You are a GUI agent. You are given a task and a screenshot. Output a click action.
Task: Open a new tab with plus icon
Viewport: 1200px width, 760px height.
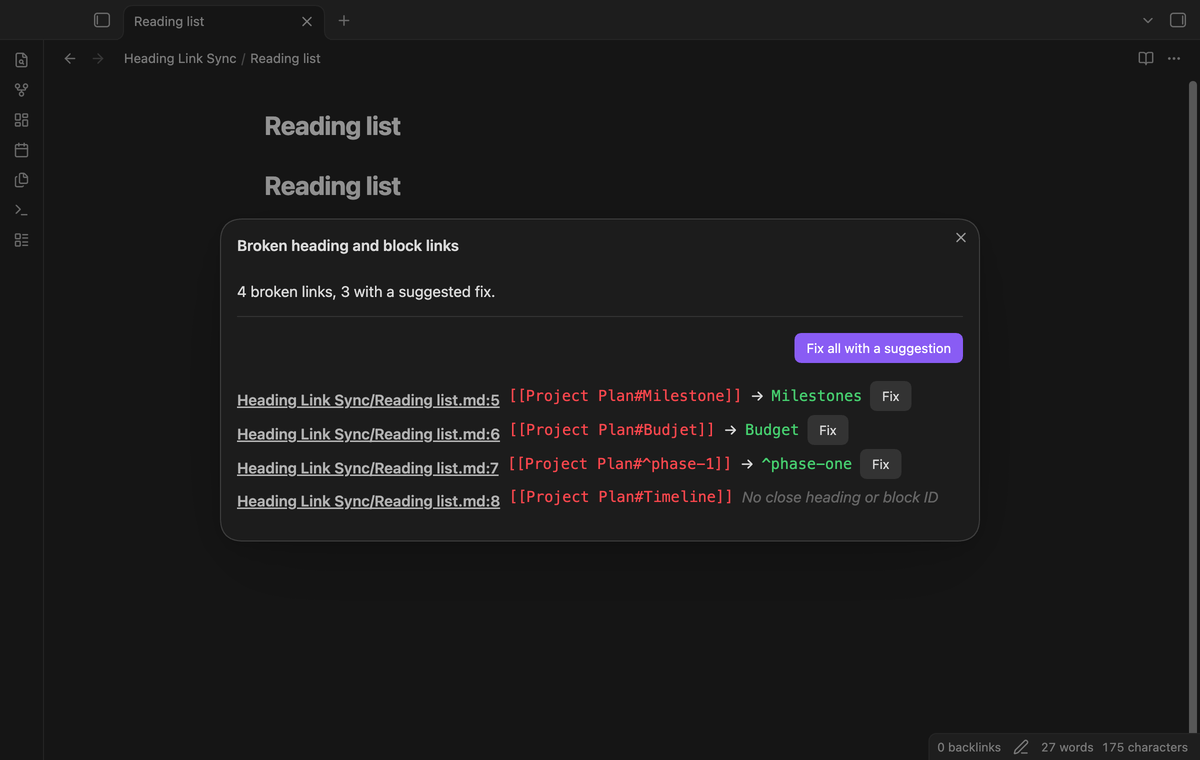click(x=344, y=20)
